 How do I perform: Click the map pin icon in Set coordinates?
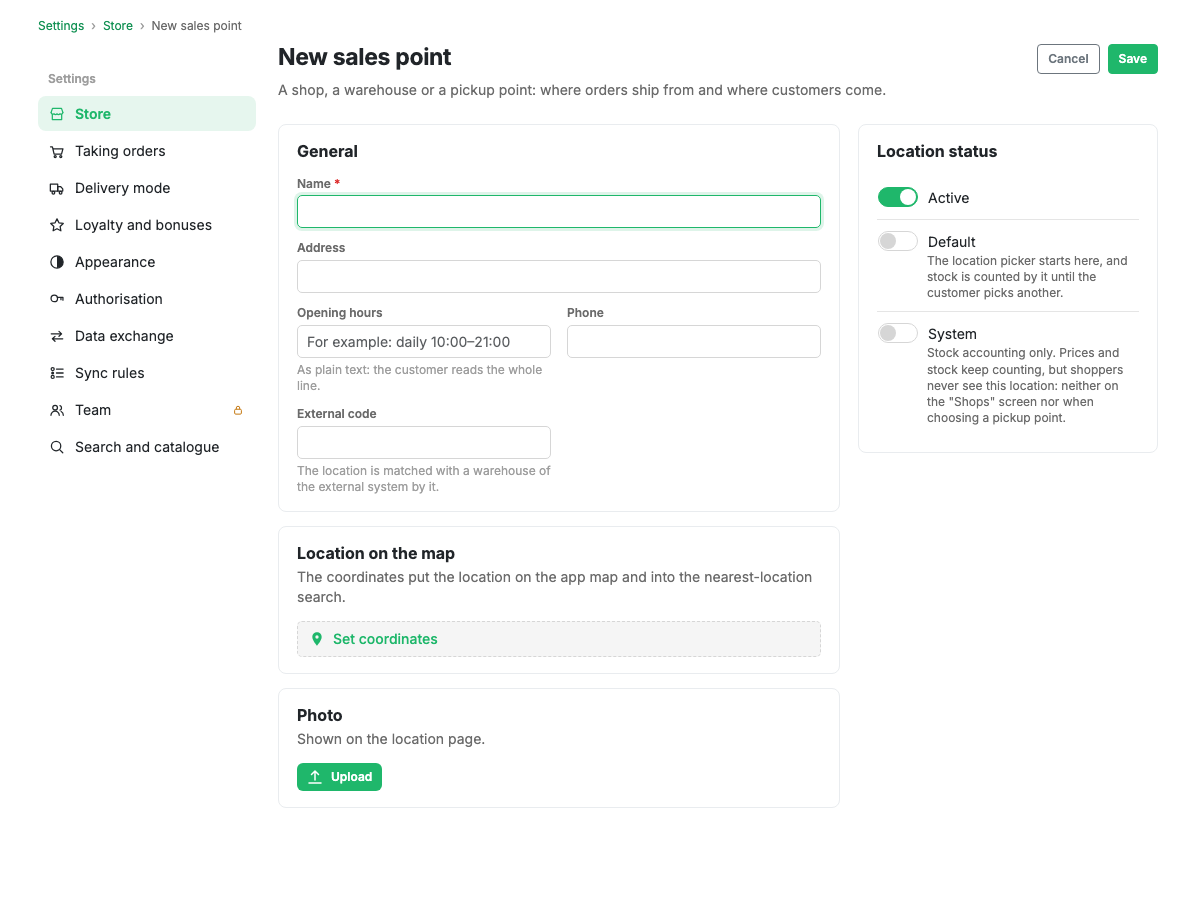click(x=317, y=639)
